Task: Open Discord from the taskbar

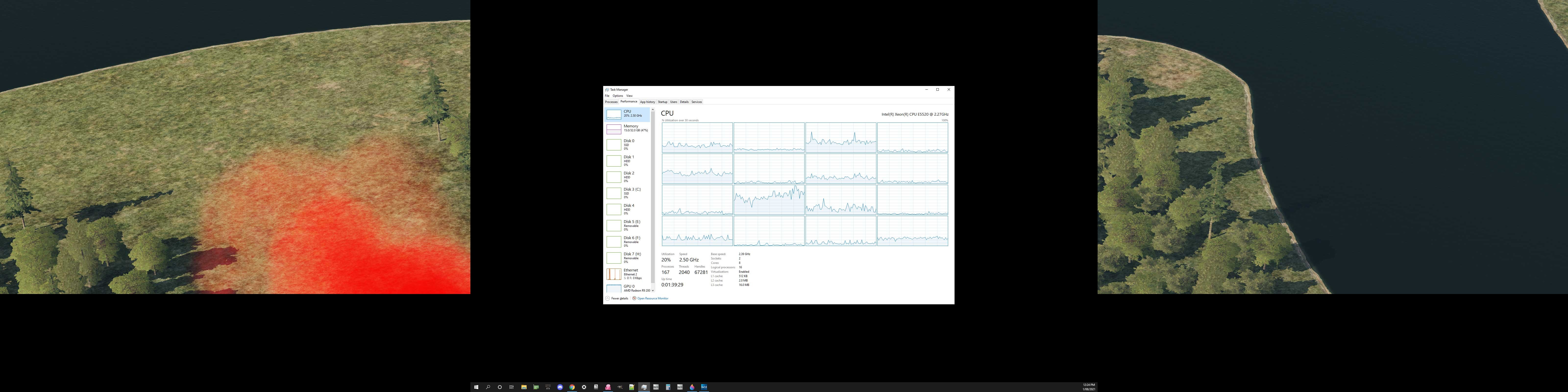Action: click(x=560, y=387)
